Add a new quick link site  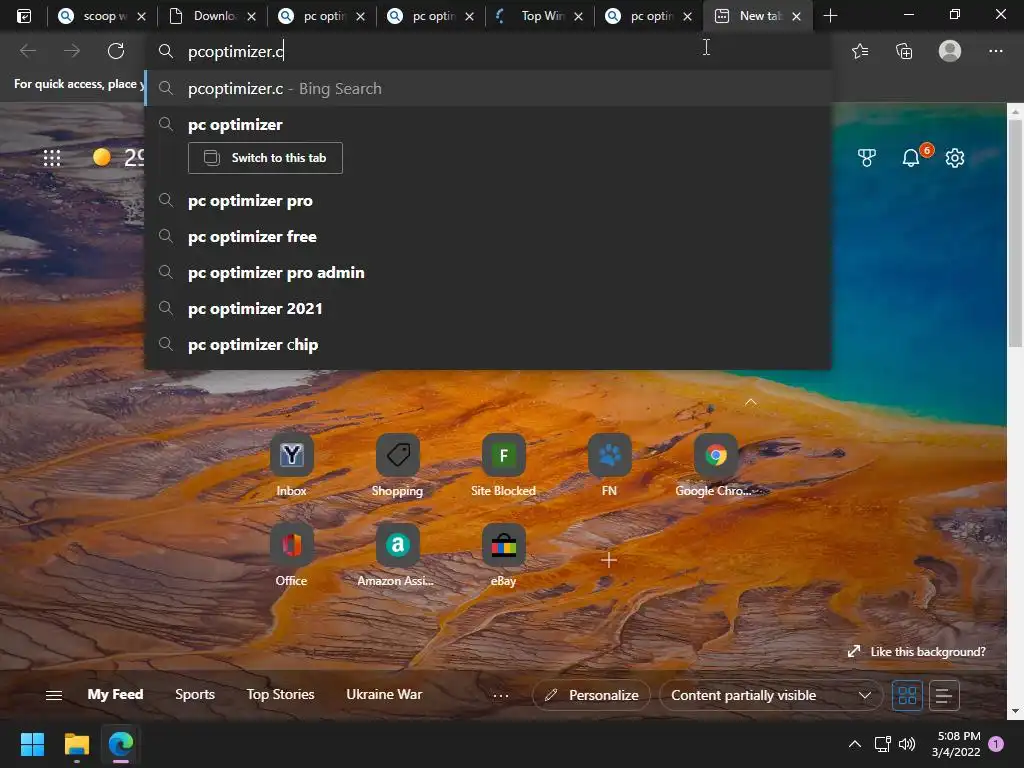tap(609, 560)
